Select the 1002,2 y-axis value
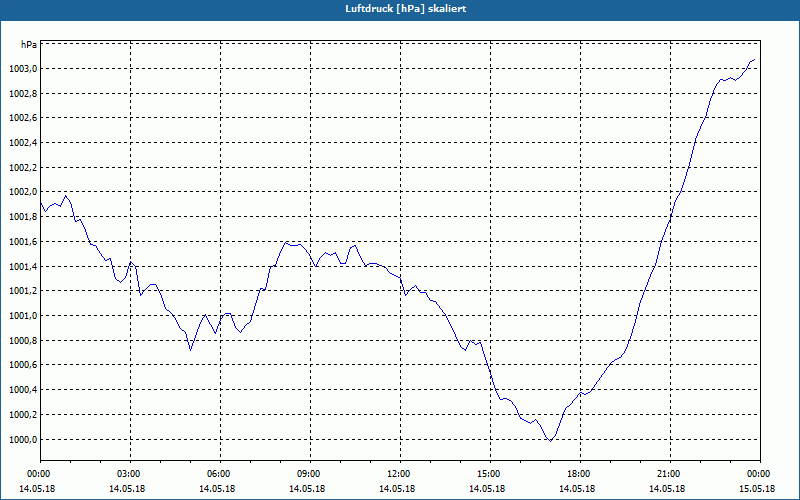The image size is (800, 500). pos(23,168)
